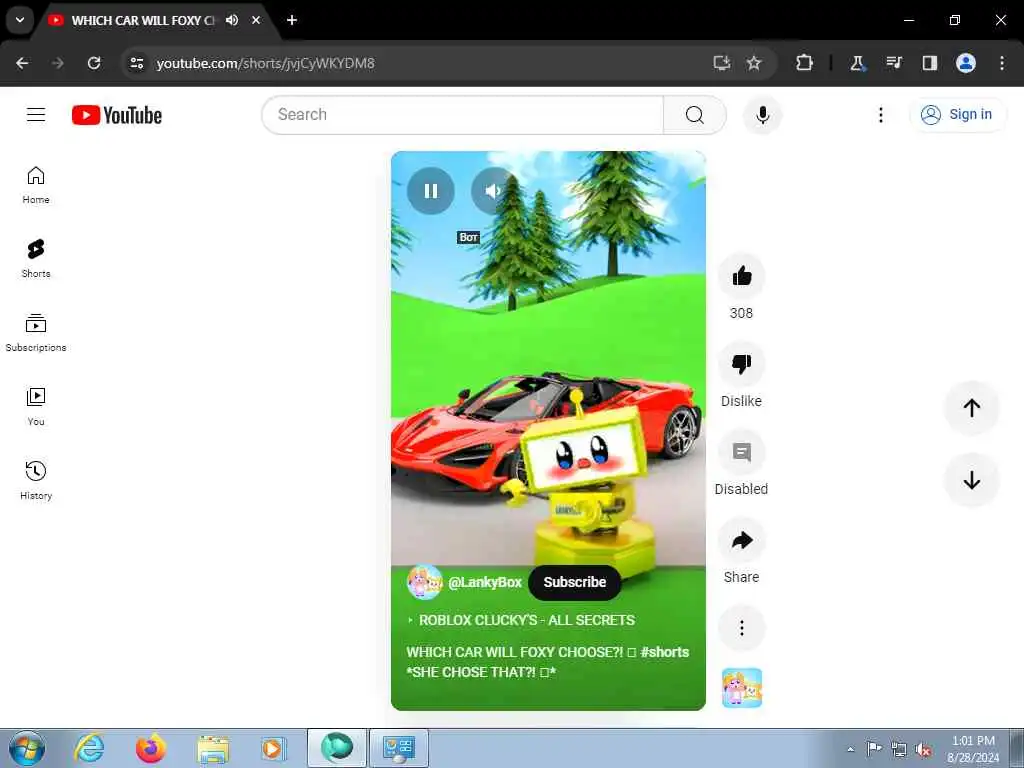Click the Dislike thumbs down button
This screenshot has height=768, width=1024.
[741, 364]
